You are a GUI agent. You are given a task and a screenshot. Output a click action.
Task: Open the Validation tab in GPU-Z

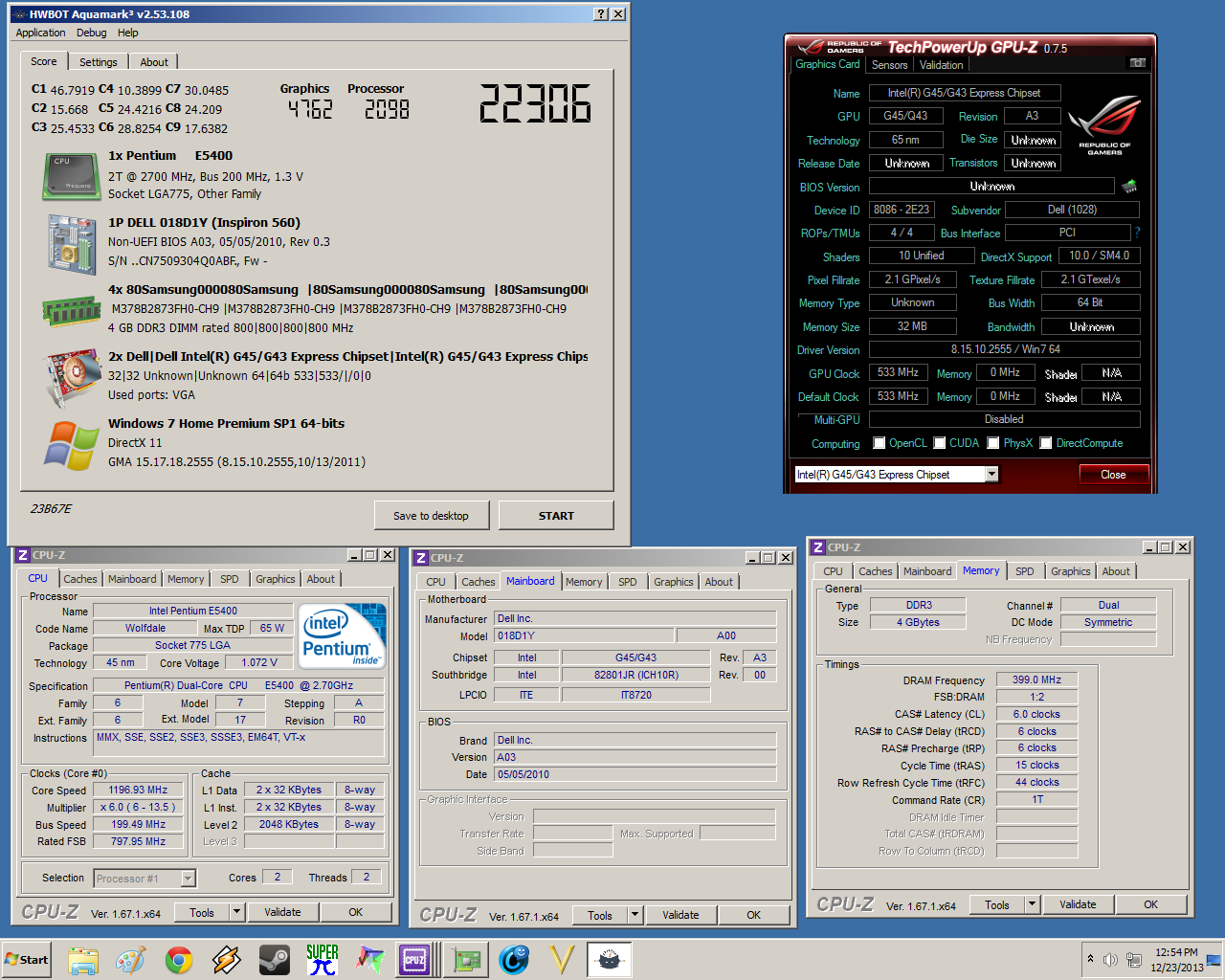[x=941, y=65]
